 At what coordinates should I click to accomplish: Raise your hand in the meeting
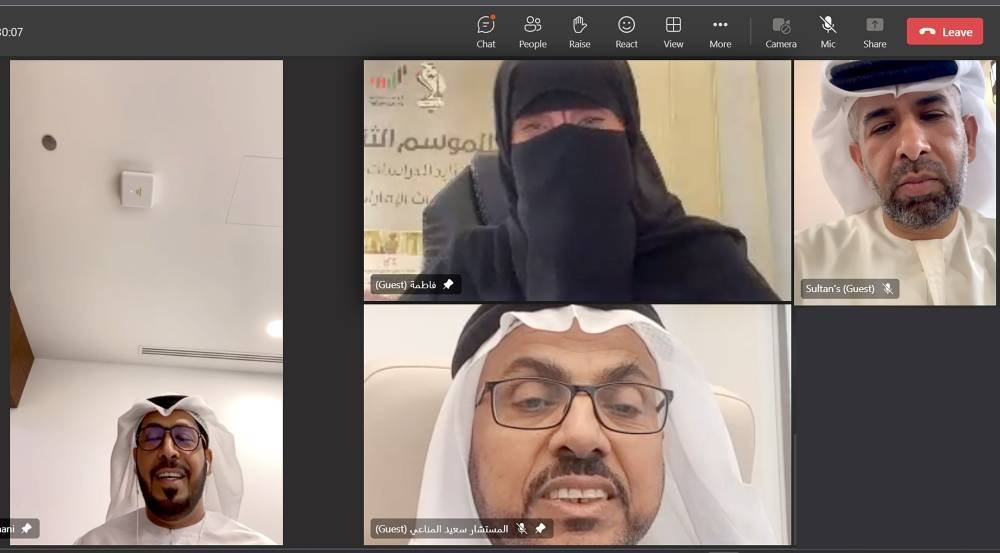(x=579, y=31)
